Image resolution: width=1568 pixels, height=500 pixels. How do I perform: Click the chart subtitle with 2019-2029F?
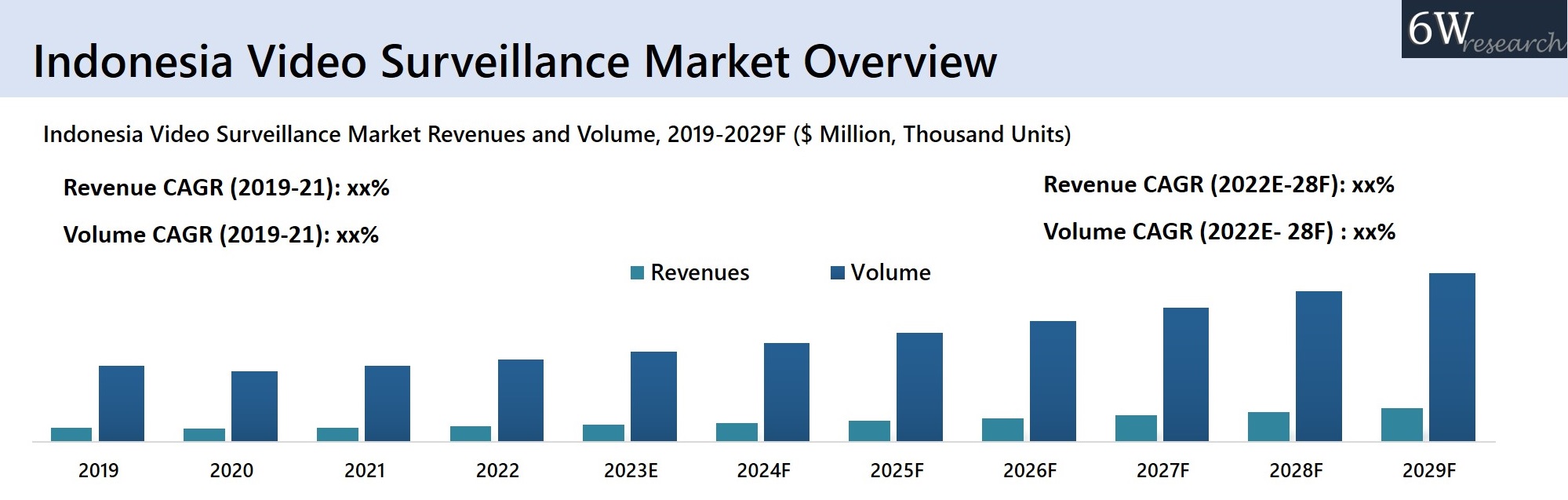[557, 134]
